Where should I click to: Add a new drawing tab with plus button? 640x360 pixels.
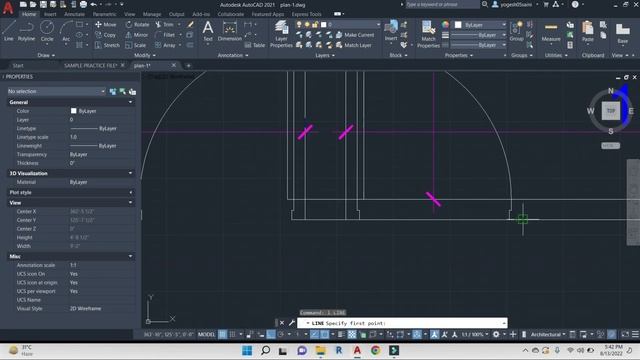pyautogui.click(x=188, y=65)
